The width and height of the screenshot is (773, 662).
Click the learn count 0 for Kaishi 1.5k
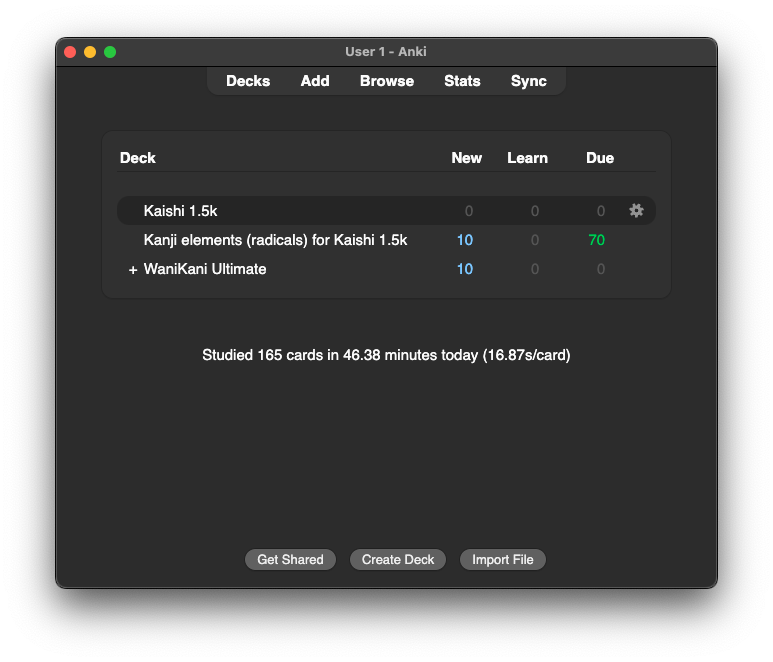pyautogui.click(x=535, y=211)
